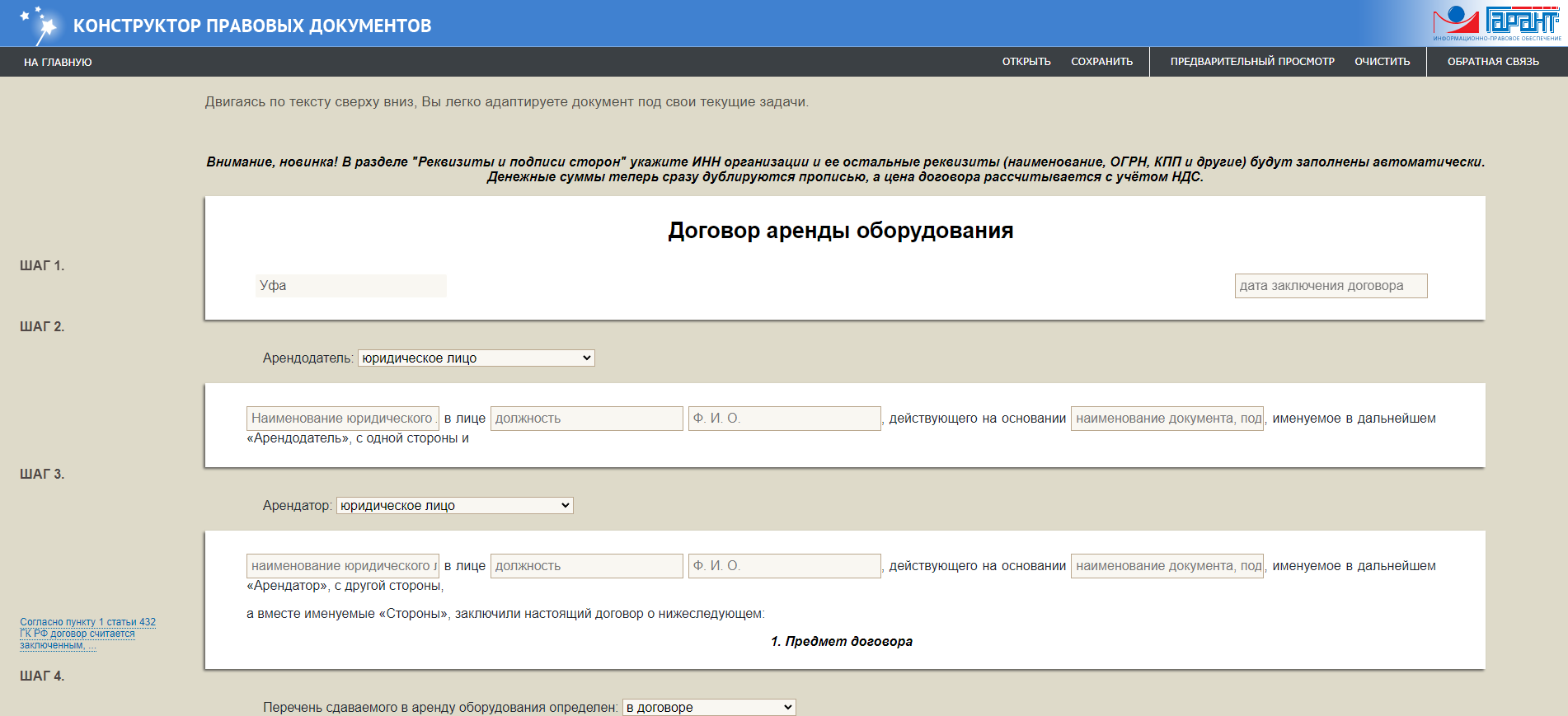Open the Арендатор type dropdown
The image size is (1568, 716).
pyautogui.click(x=454, y=506)
